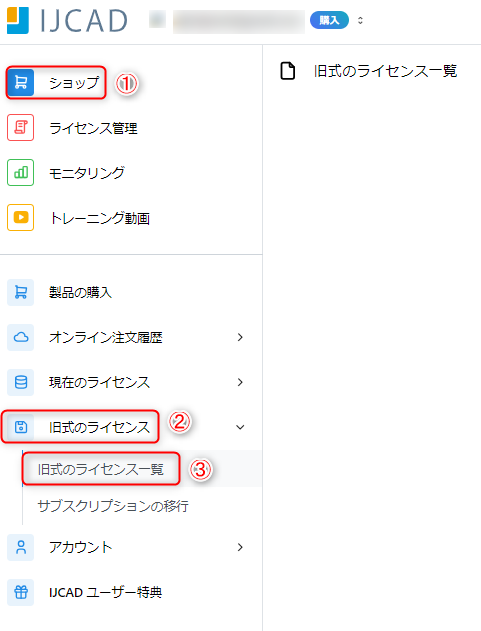Click the 製品の購入 cart icon

click(21, 292)
